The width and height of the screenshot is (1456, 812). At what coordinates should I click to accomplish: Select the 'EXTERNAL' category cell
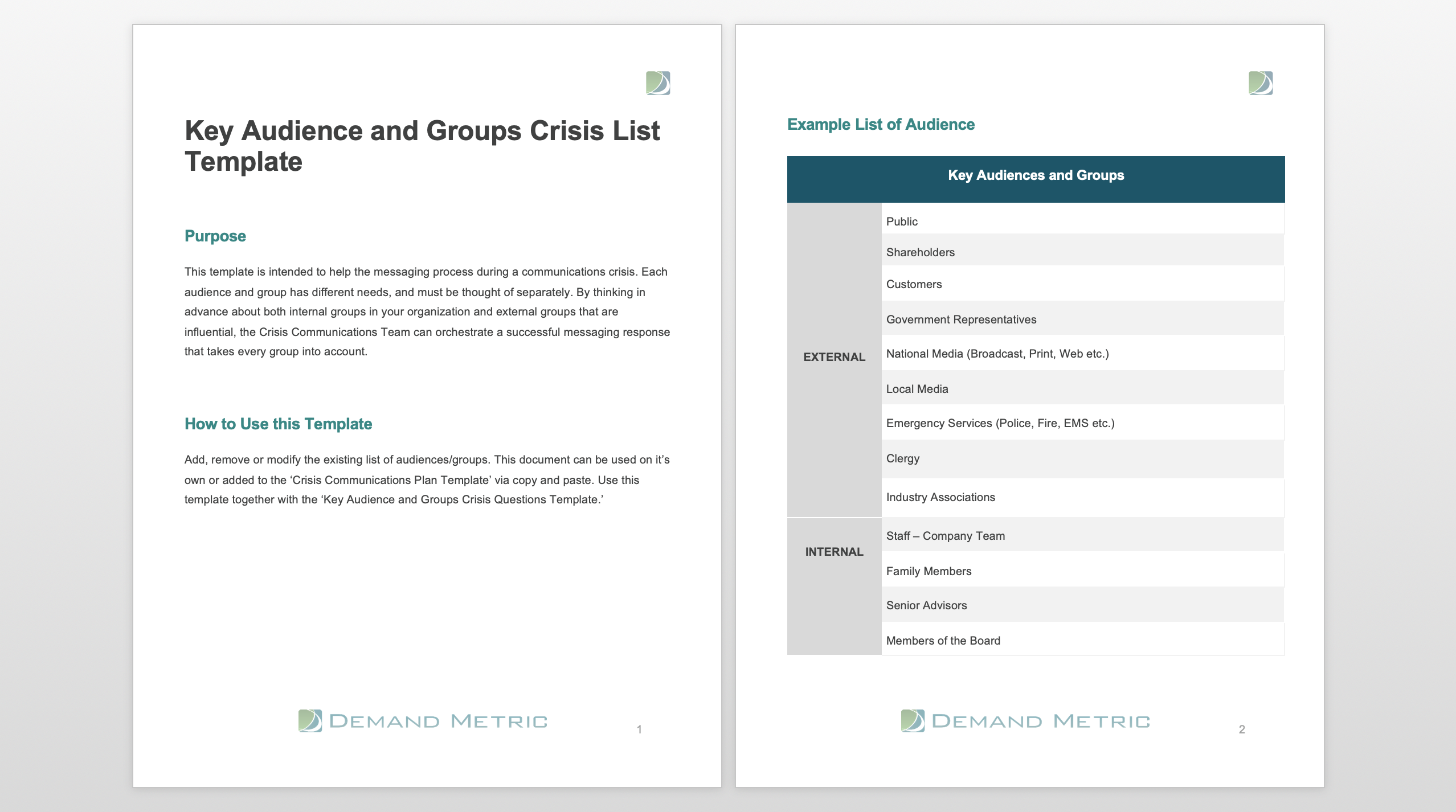point(835,359)
